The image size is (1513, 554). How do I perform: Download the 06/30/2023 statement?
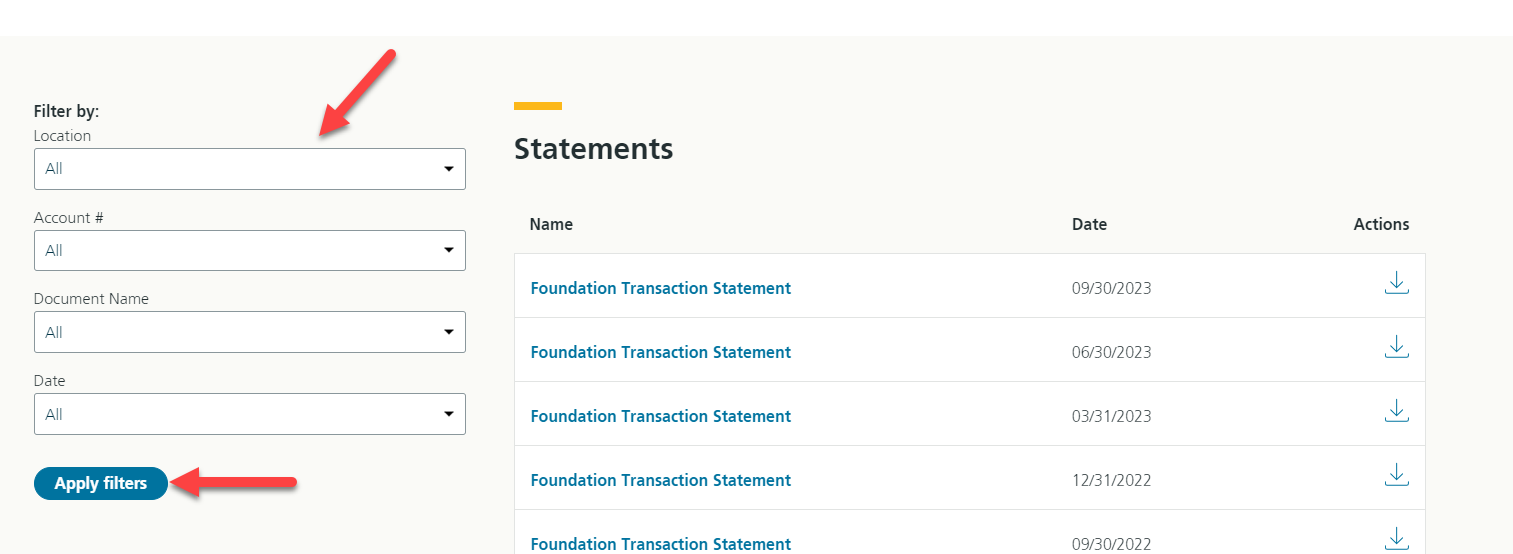(x=1397, y=348)
